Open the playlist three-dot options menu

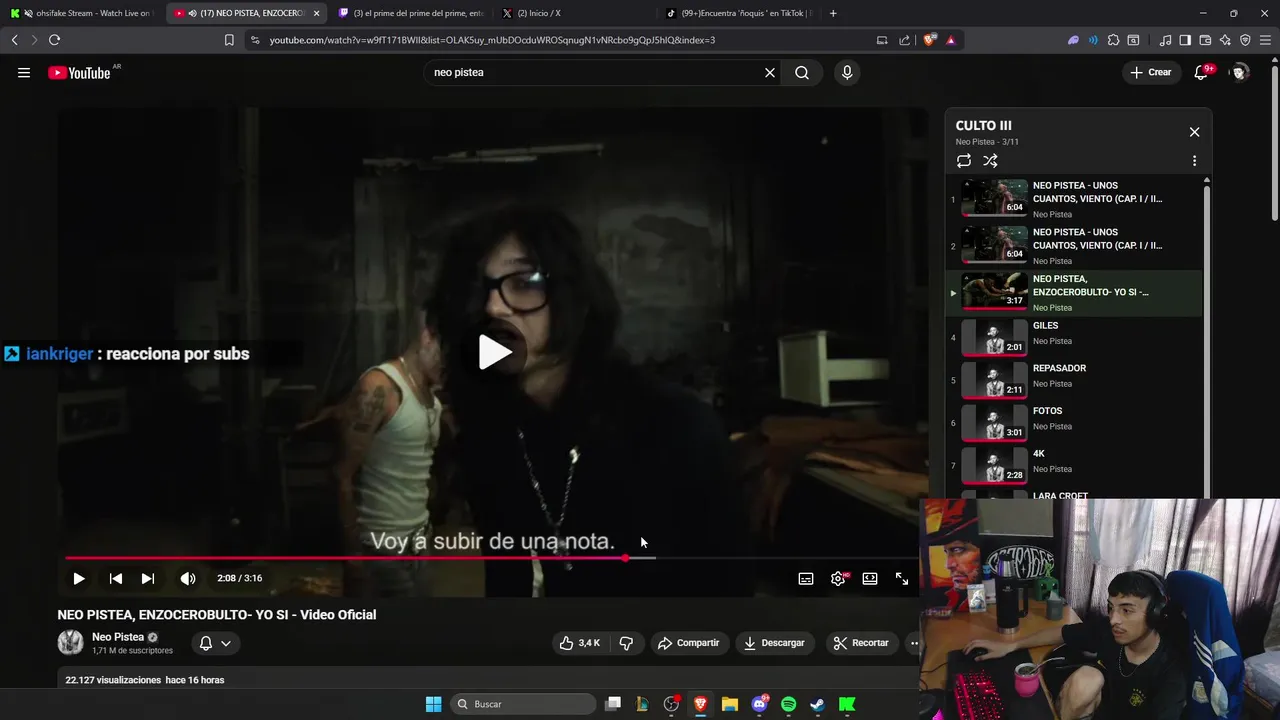(x=1194, y=161)
